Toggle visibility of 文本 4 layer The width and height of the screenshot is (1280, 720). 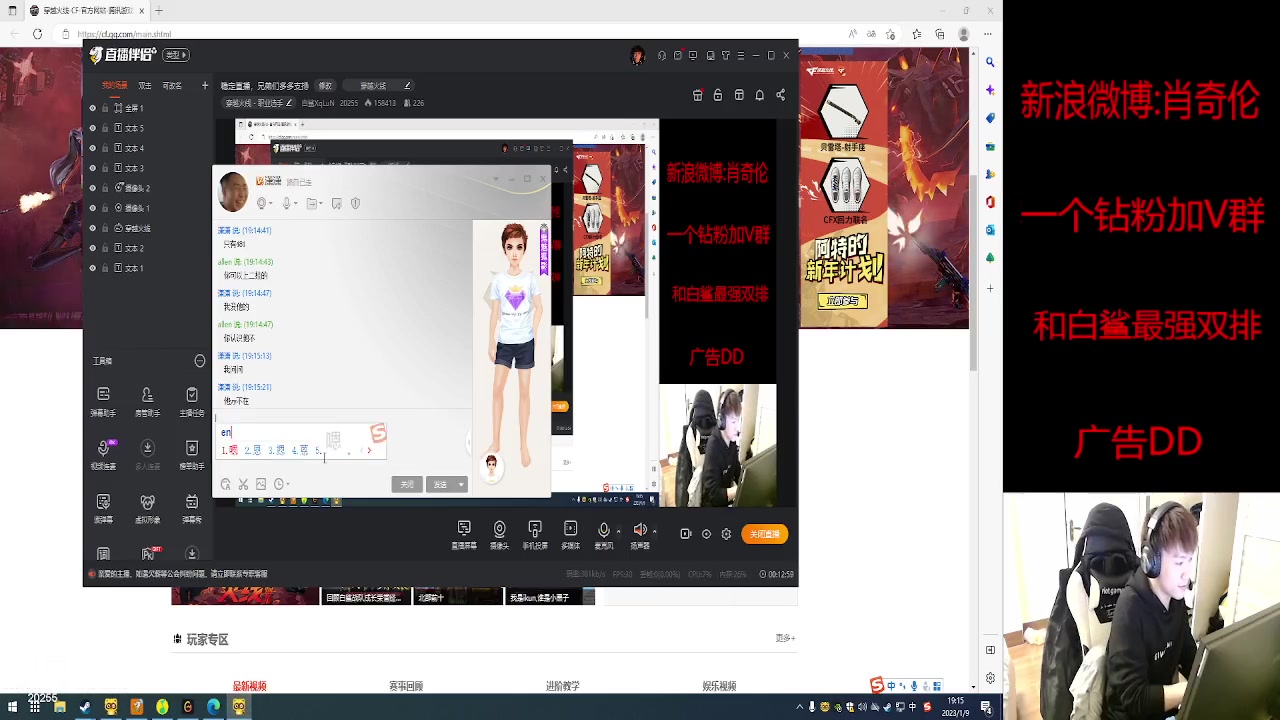tap(93, 148)
